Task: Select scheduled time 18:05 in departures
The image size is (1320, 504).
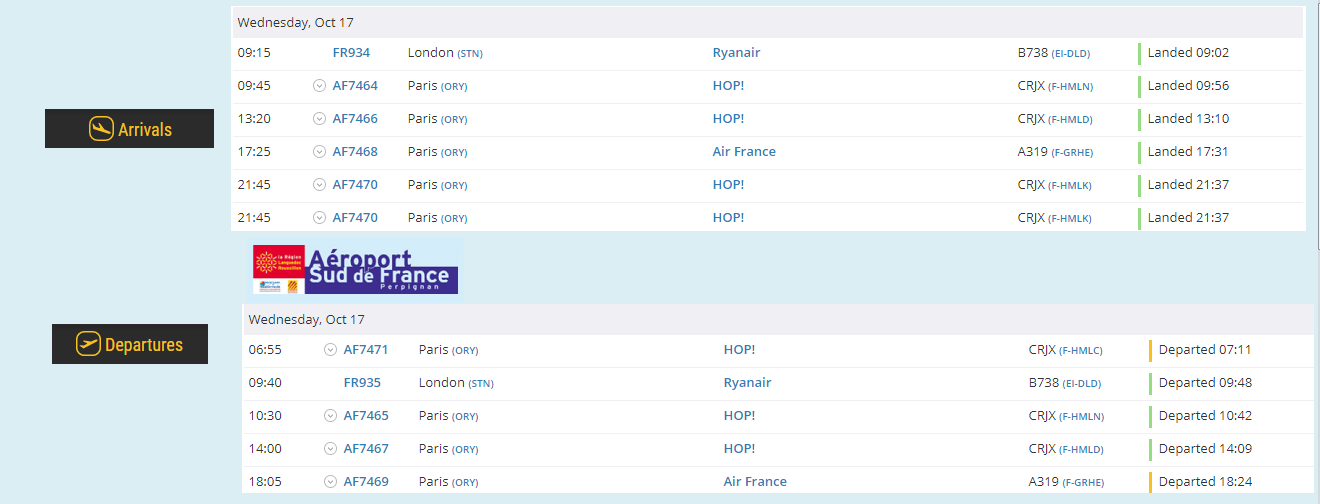Action: pos(264,482)
